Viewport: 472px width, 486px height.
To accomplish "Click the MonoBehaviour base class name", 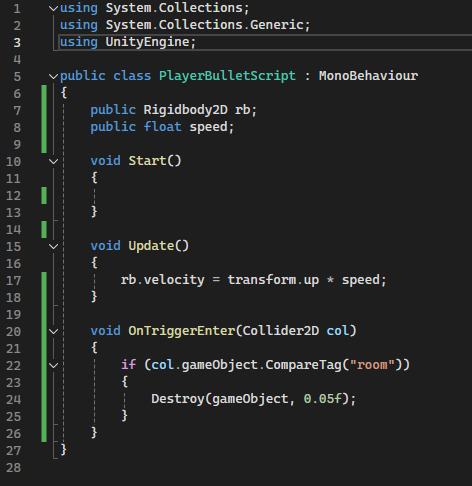I will pos(368,76).
